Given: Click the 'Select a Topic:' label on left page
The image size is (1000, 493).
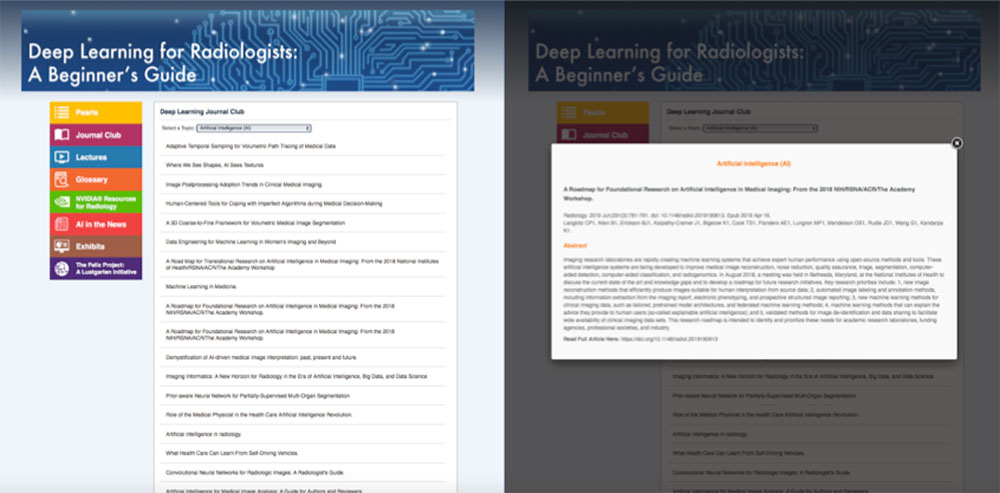Looking at the screenshot, I should pyautogui.click(x=178, y=128).
